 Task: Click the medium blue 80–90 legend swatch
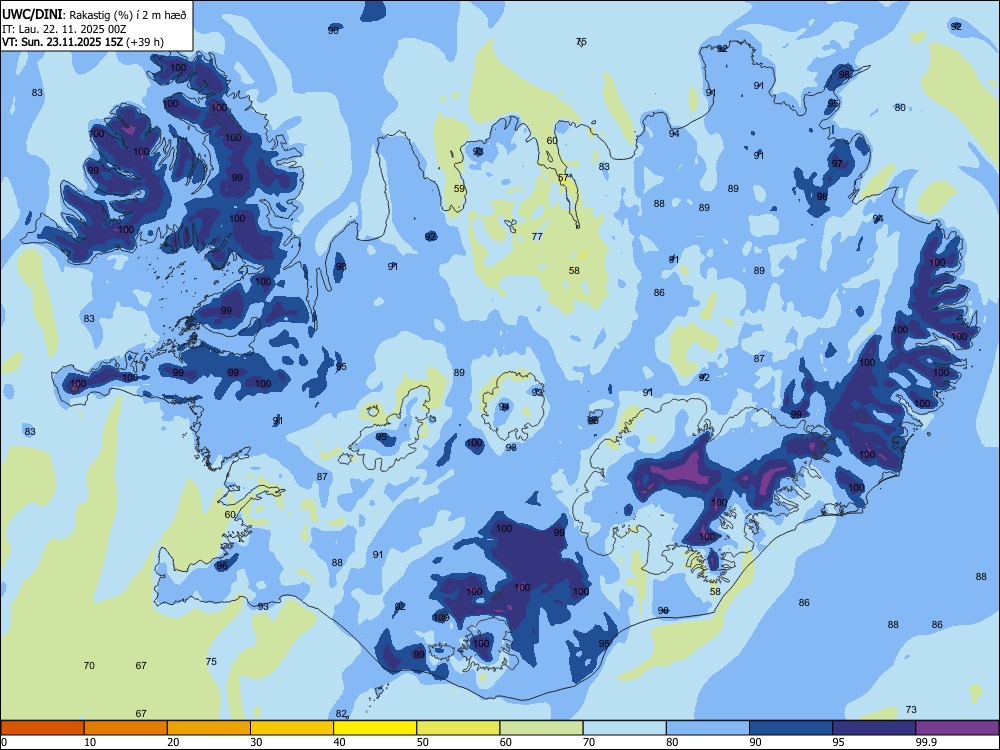708,728
